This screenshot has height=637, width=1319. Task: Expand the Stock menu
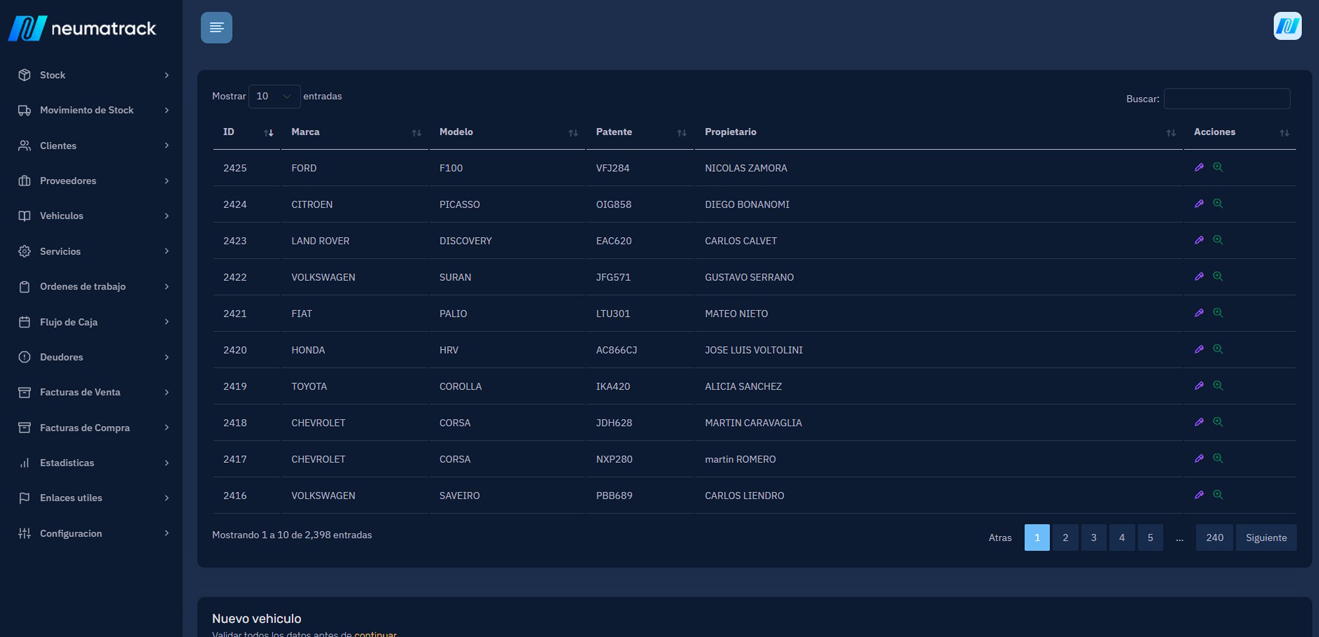pyautogui.click(x=93, y=75)
